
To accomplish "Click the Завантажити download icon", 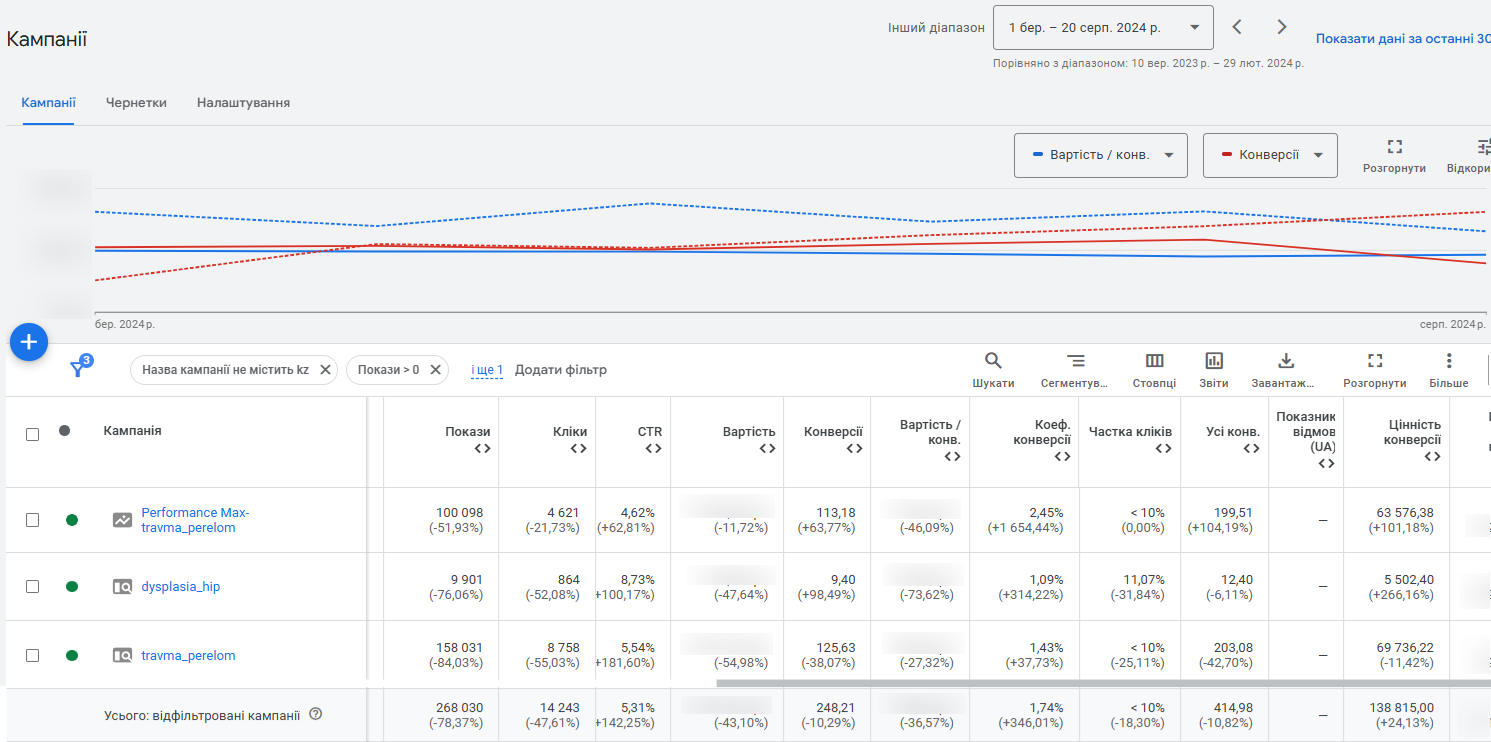I will click(x=1286, y=361).
